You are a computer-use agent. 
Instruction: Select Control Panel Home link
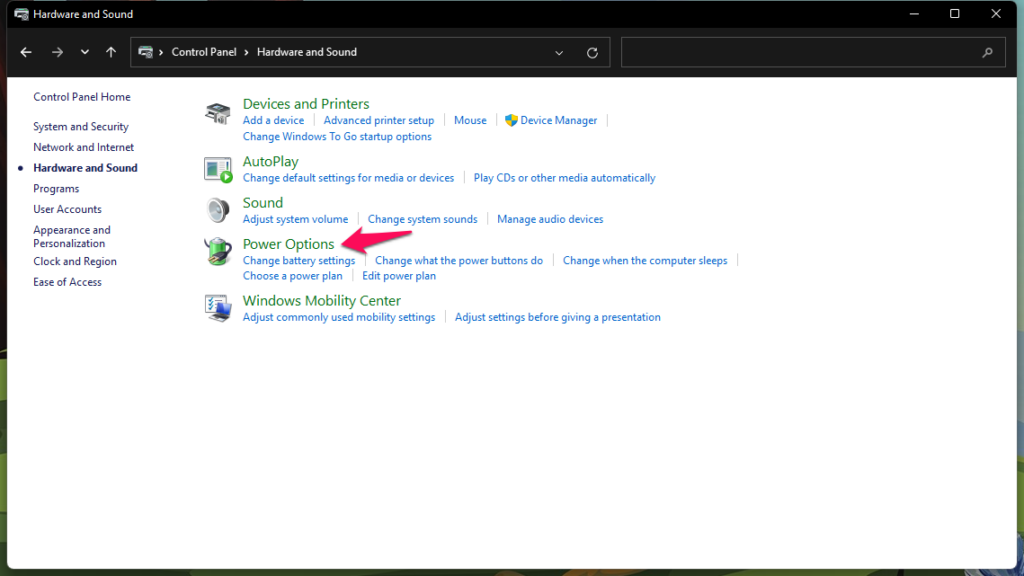click(82, 97)
